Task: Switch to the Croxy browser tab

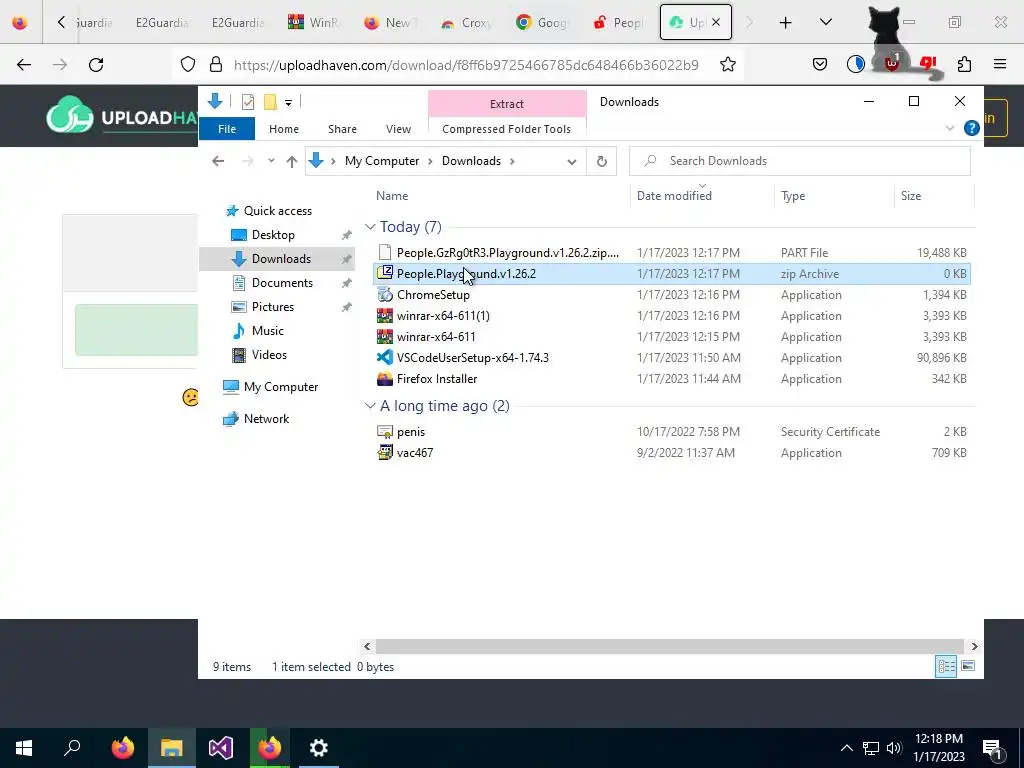Action: coord(466,22)
